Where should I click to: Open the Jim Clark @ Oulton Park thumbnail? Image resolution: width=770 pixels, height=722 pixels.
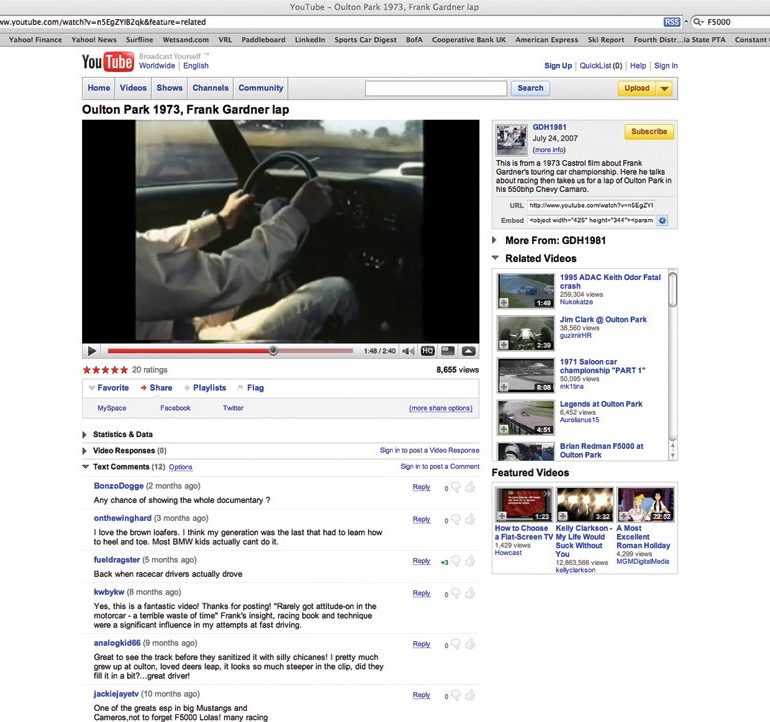[525, 332]
